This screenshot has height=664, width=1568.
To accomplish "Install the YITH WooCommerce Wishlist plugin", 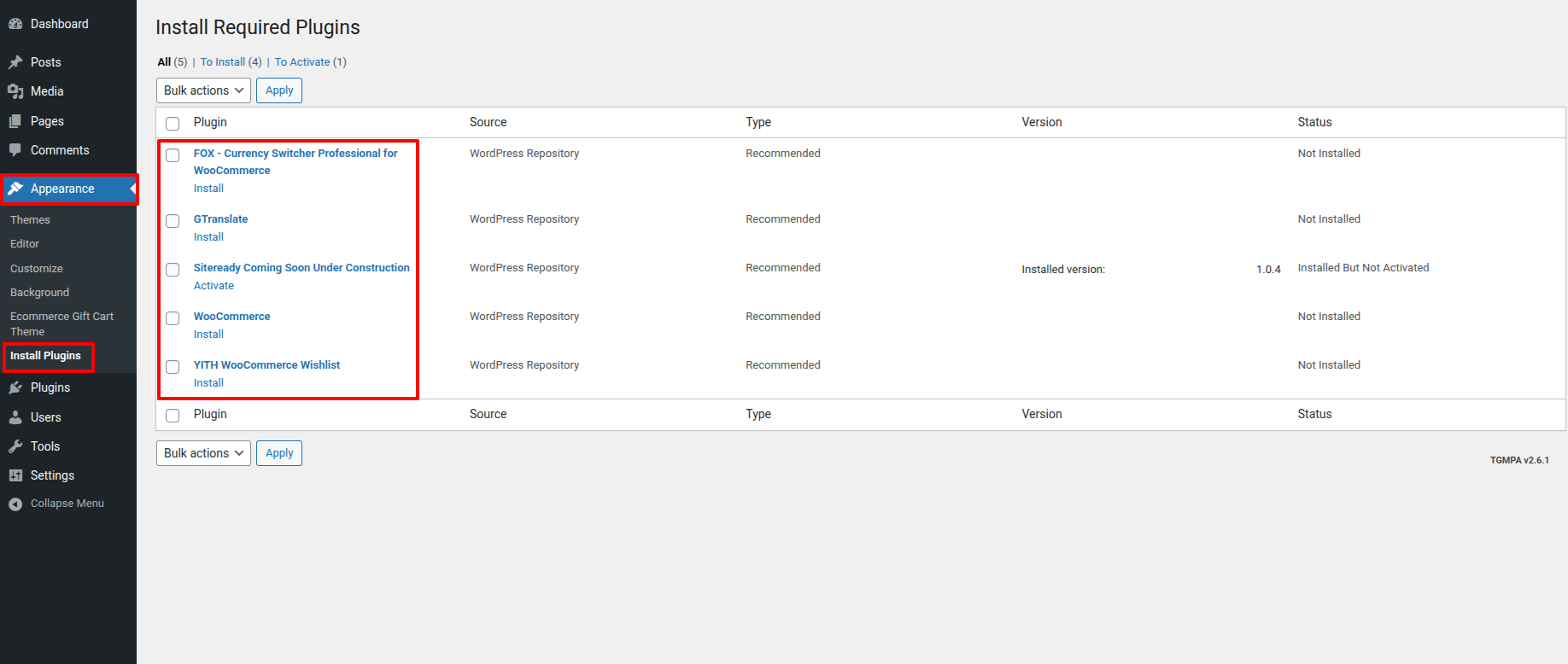I will 208,383.
